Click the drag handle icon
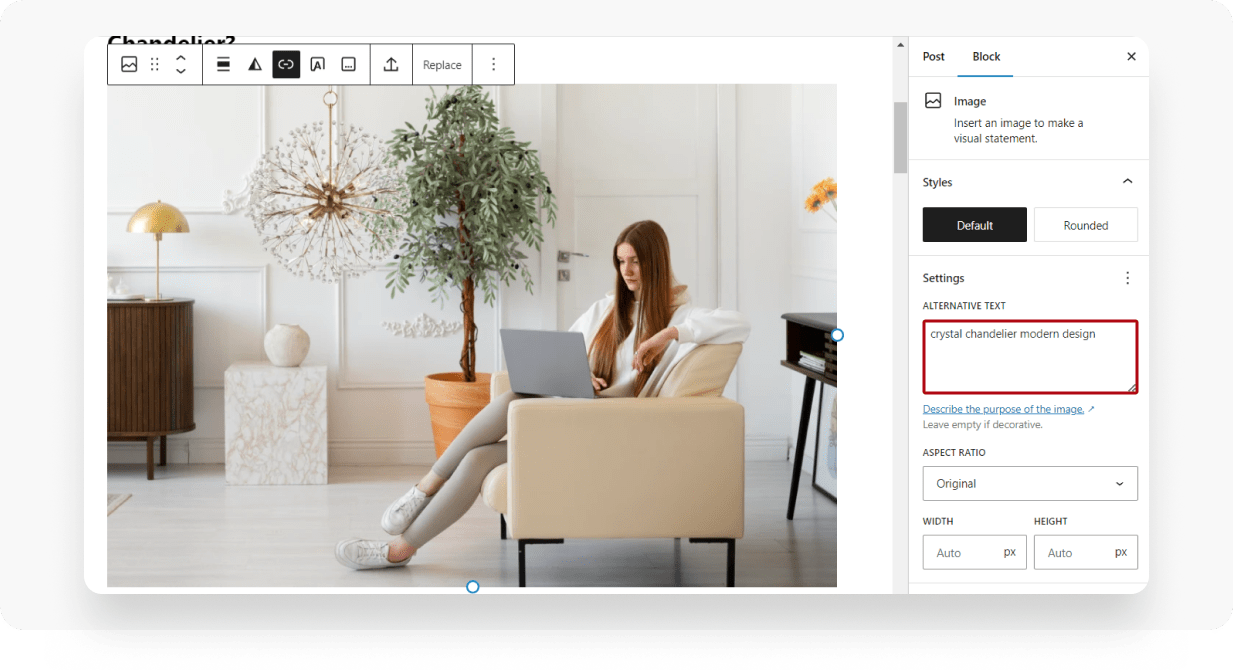This screenshot has height=671, width=1233. (154, 64)
